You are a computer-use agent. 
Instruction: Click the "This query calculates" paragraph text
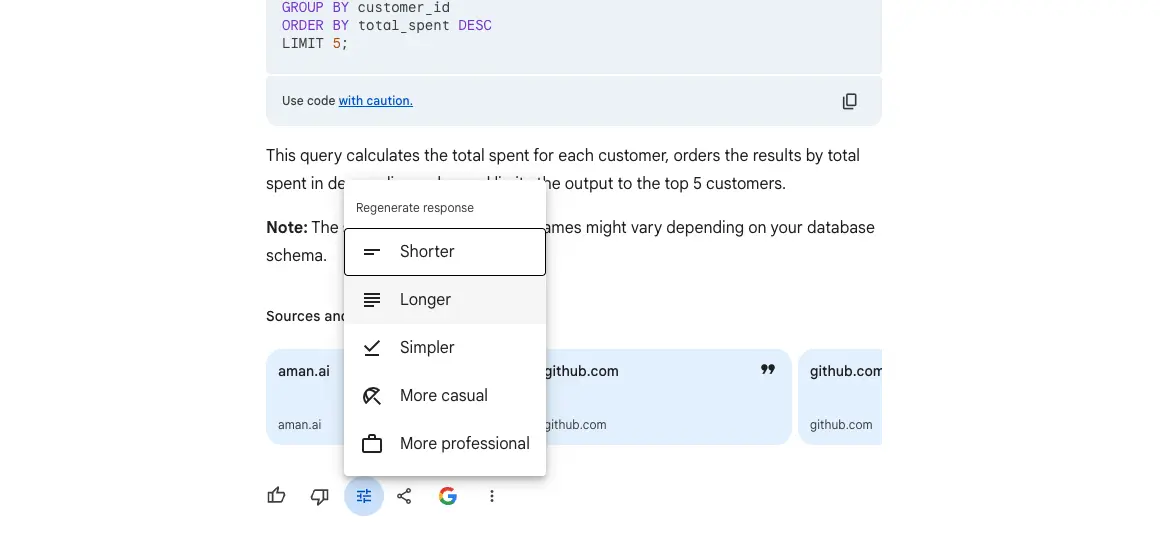click(x=562, y=156)
